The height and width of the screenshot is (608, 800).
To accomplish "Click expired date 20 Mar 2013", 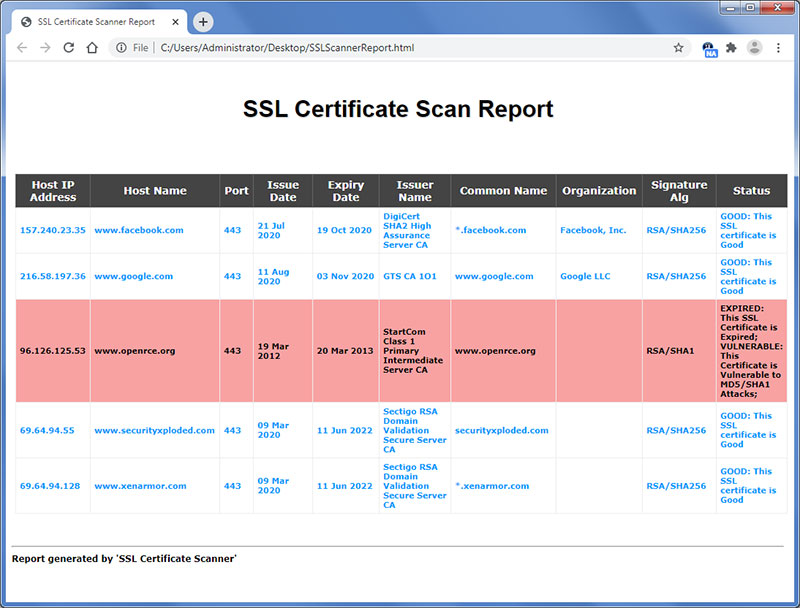I will pyautogui.click(x=345, y=351).
